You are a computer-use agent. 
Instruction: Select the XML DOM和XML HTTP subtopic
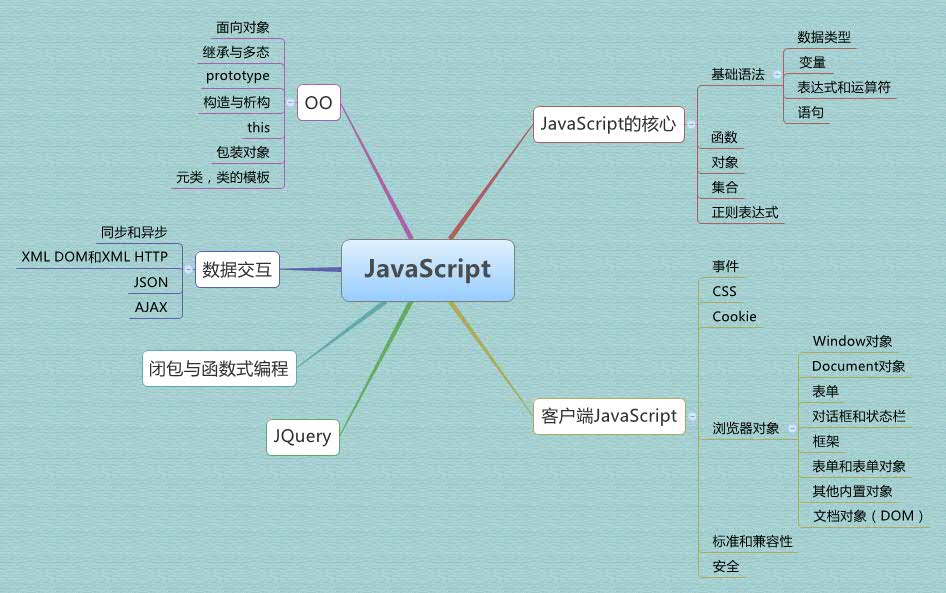point(95,257)
